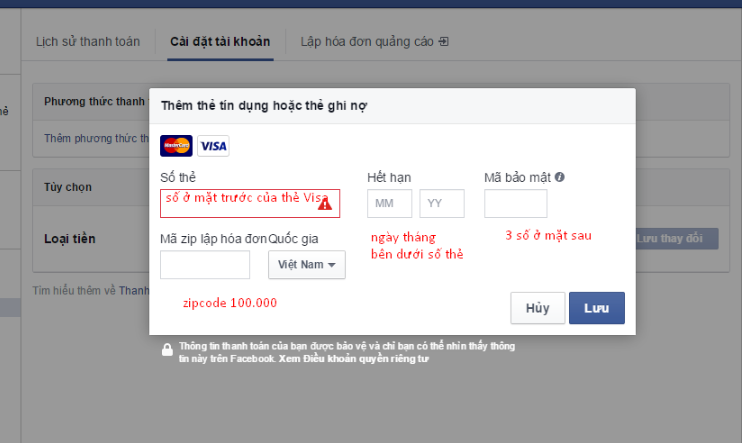The image size is (743, 443).
Task: Click the Mã zip lập hóa đơn field
Action: click(205, 264)
